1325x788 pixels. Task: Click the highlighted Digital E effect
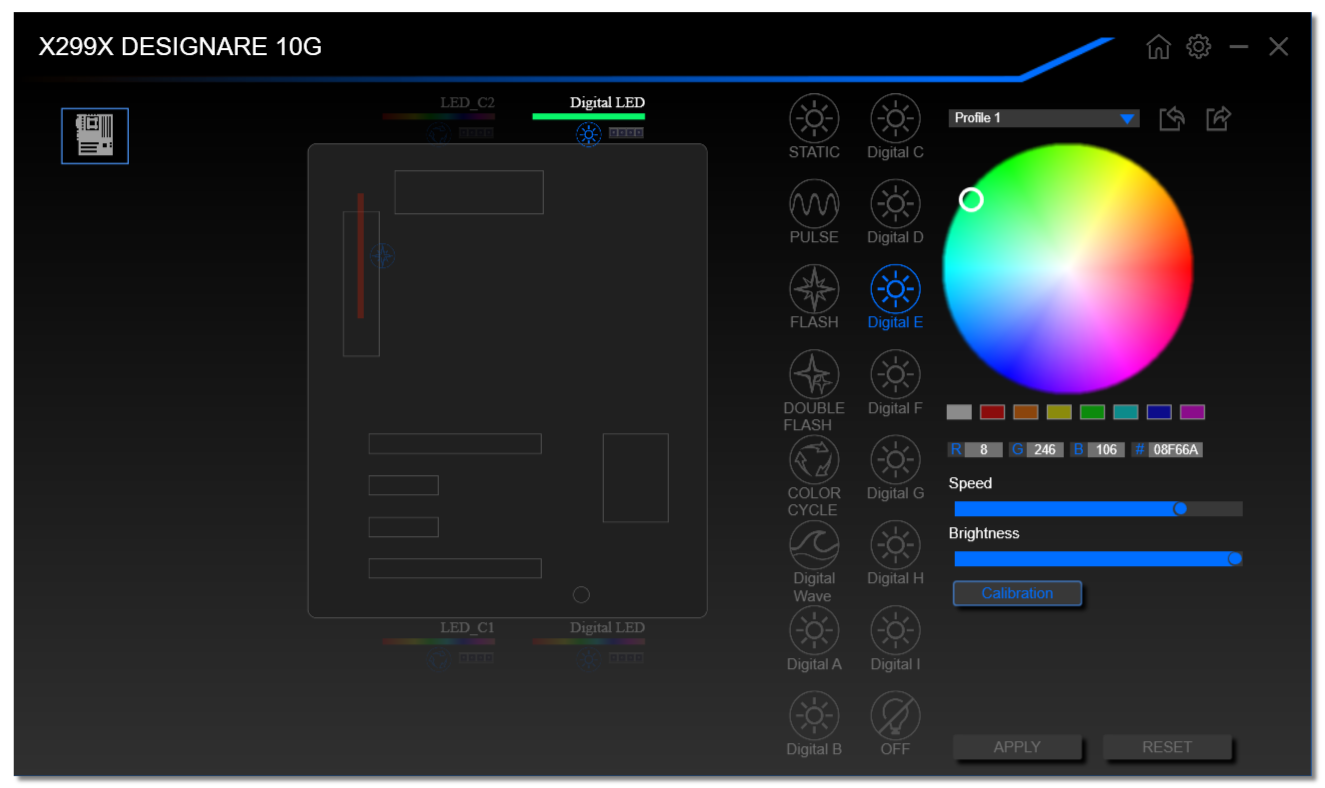[x=895, y=297]
